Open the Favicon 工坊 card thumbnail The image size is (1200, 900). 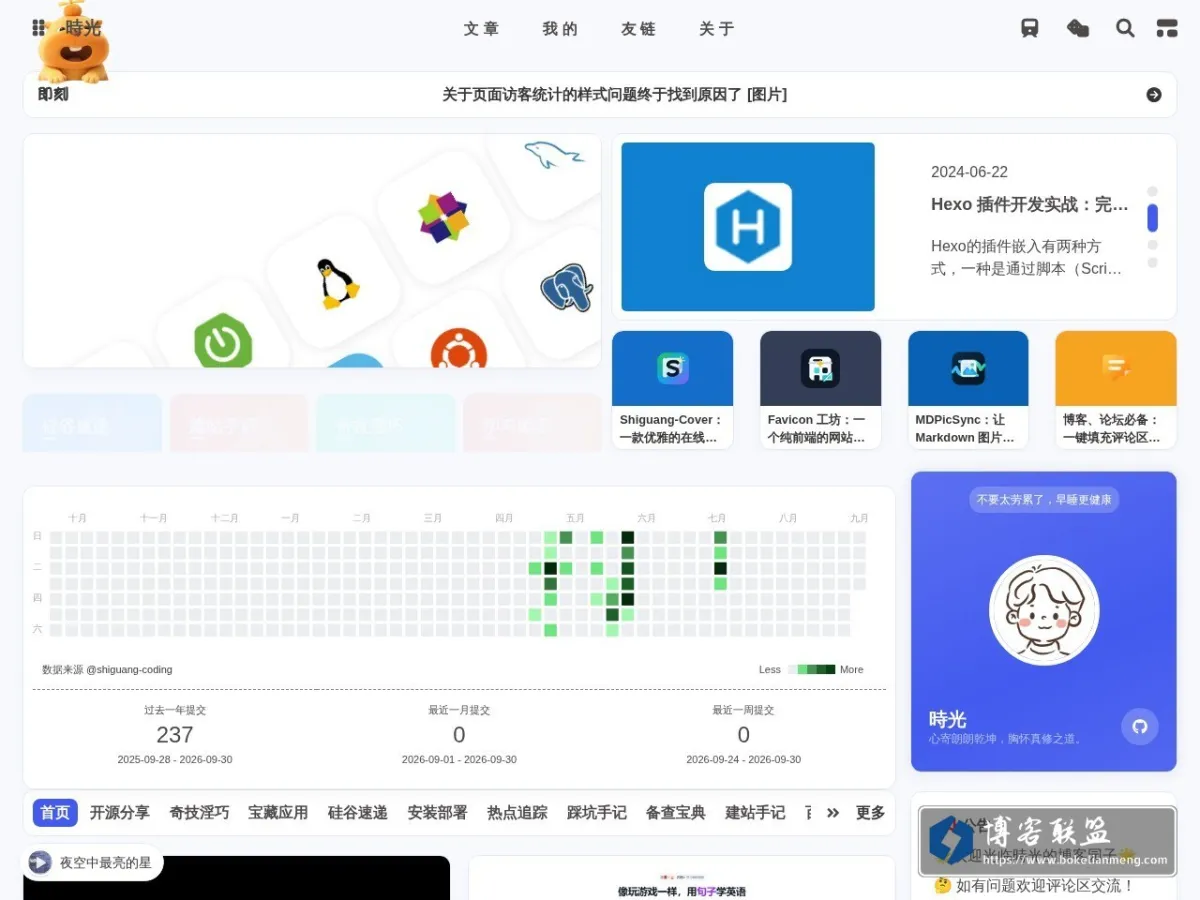pyautogui.click(x=820, y=368)
